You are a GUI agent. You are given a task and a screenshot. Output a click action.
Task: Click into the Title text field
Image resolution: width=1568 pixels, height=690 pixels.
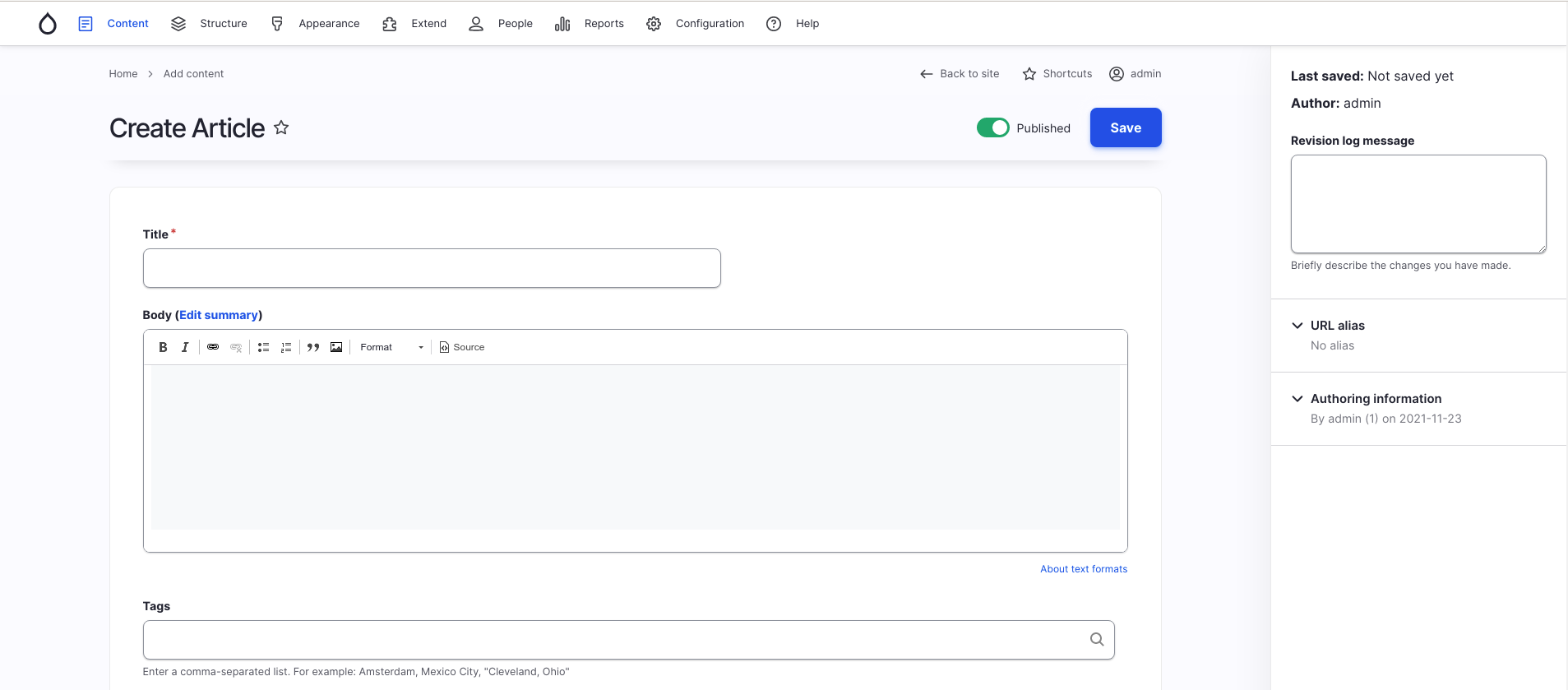[432, 268]
